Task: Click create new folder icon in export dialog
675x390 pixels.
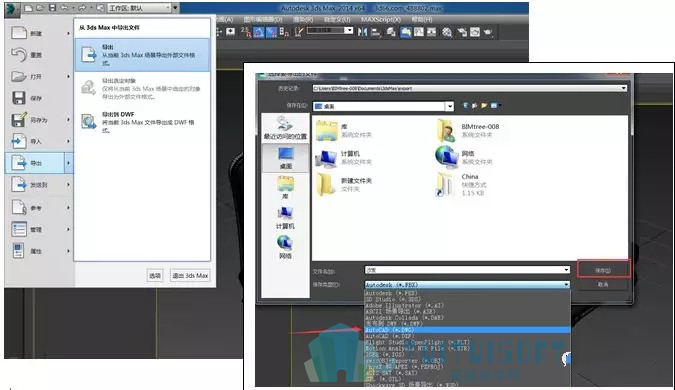Action: 484,105
